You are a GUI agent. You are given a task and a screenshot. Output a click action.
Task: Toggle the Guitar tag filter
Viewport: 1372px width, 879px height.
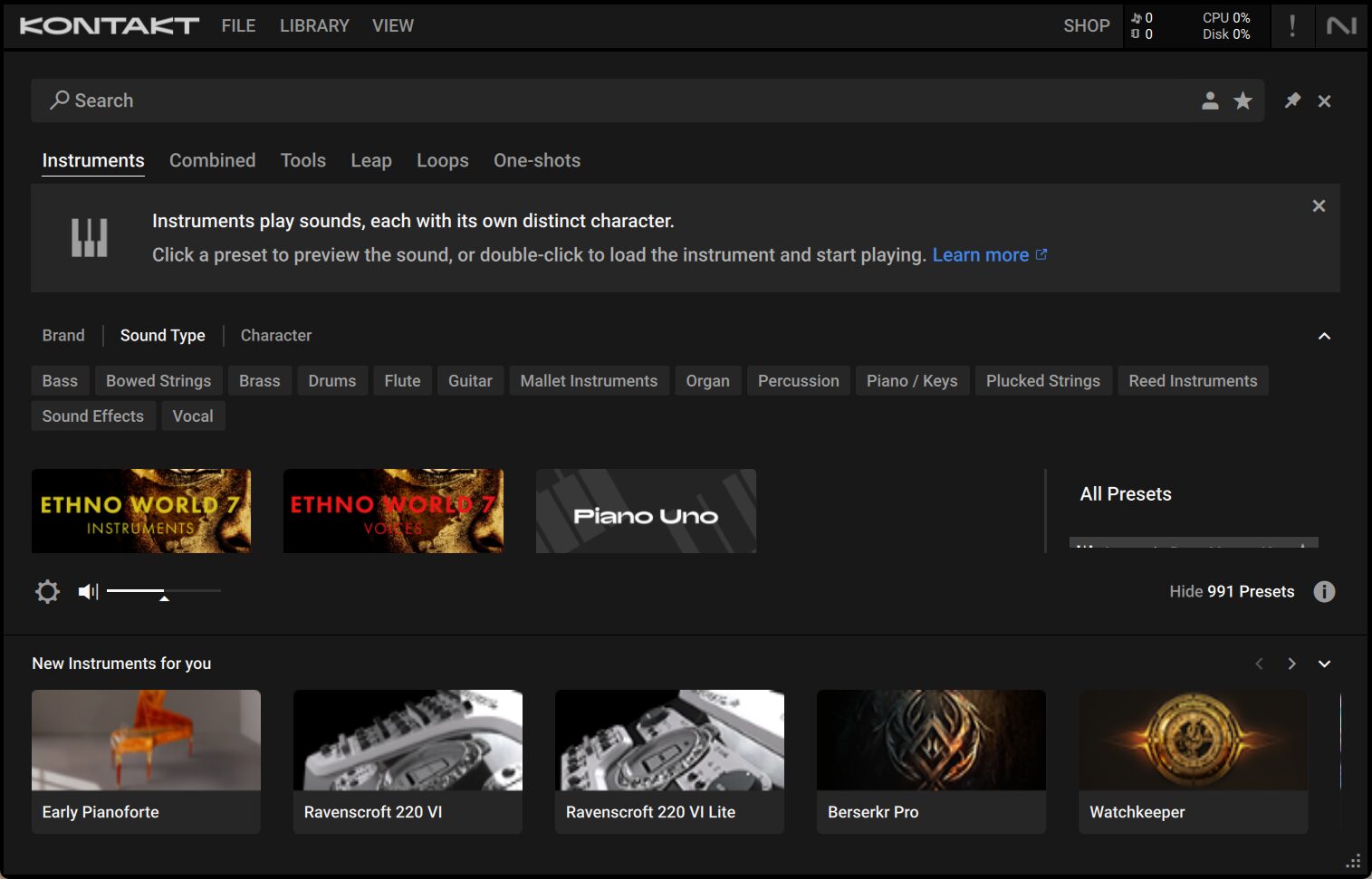pyautogui.click(x=470, y=381)
